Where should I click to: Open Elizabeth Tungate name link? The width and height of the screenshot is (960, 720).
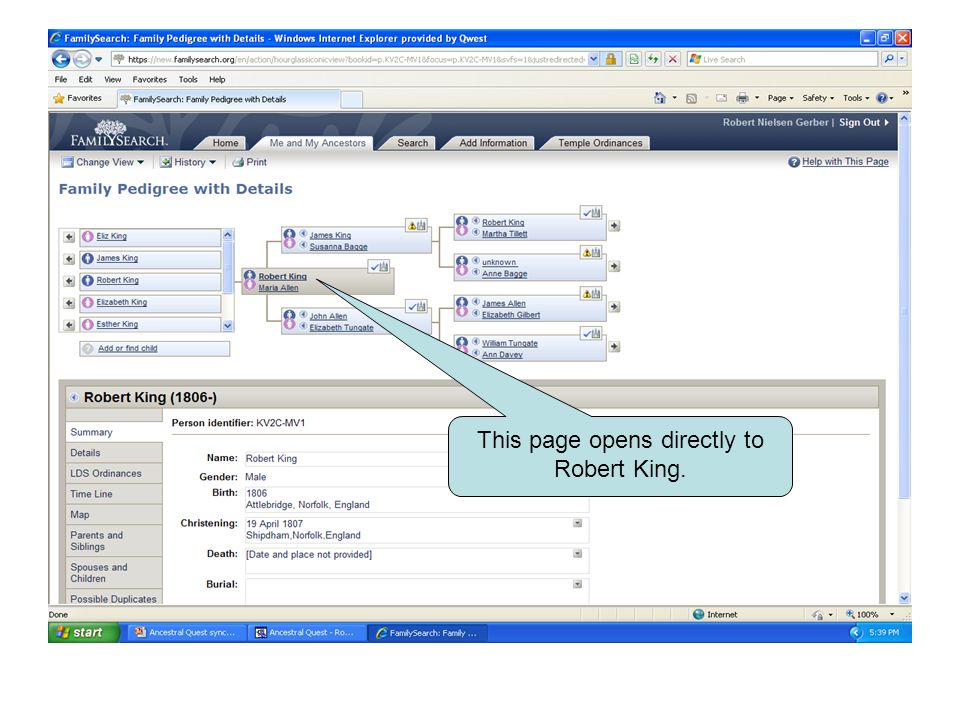click(341, 328)
